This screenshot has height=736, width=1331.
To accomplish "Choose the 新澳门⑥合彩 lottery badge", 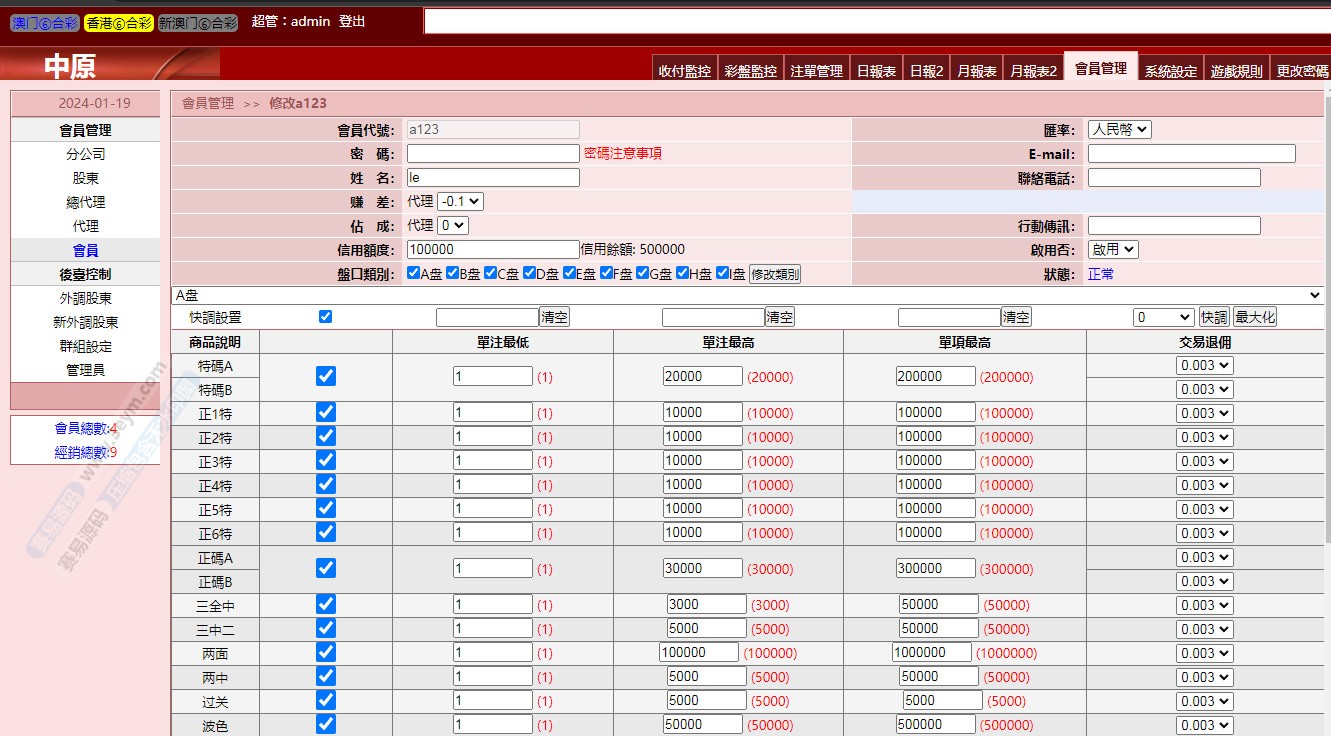I will click(198, 23).
